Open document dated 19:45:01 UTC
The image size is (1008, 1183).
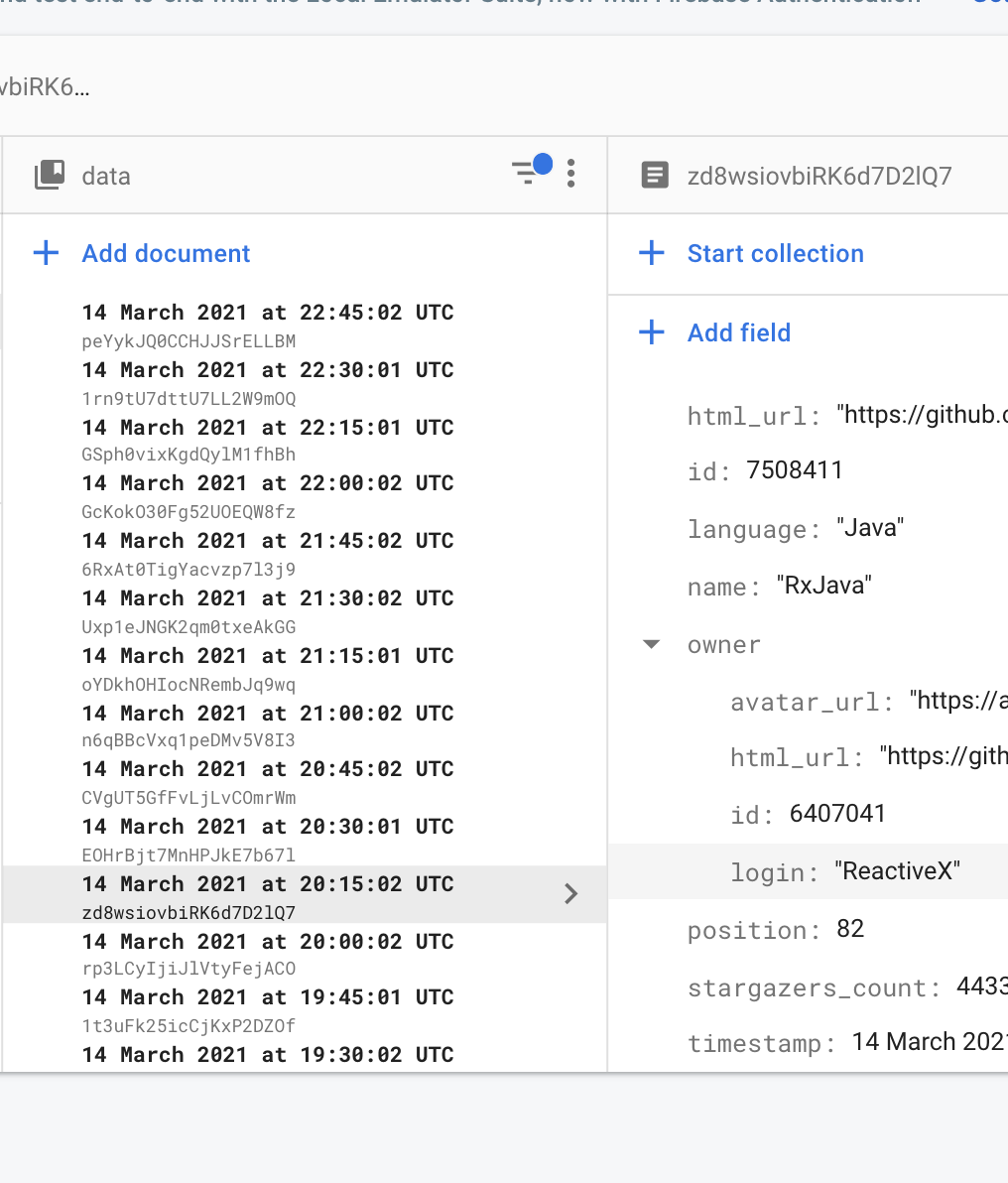point(268,996)
